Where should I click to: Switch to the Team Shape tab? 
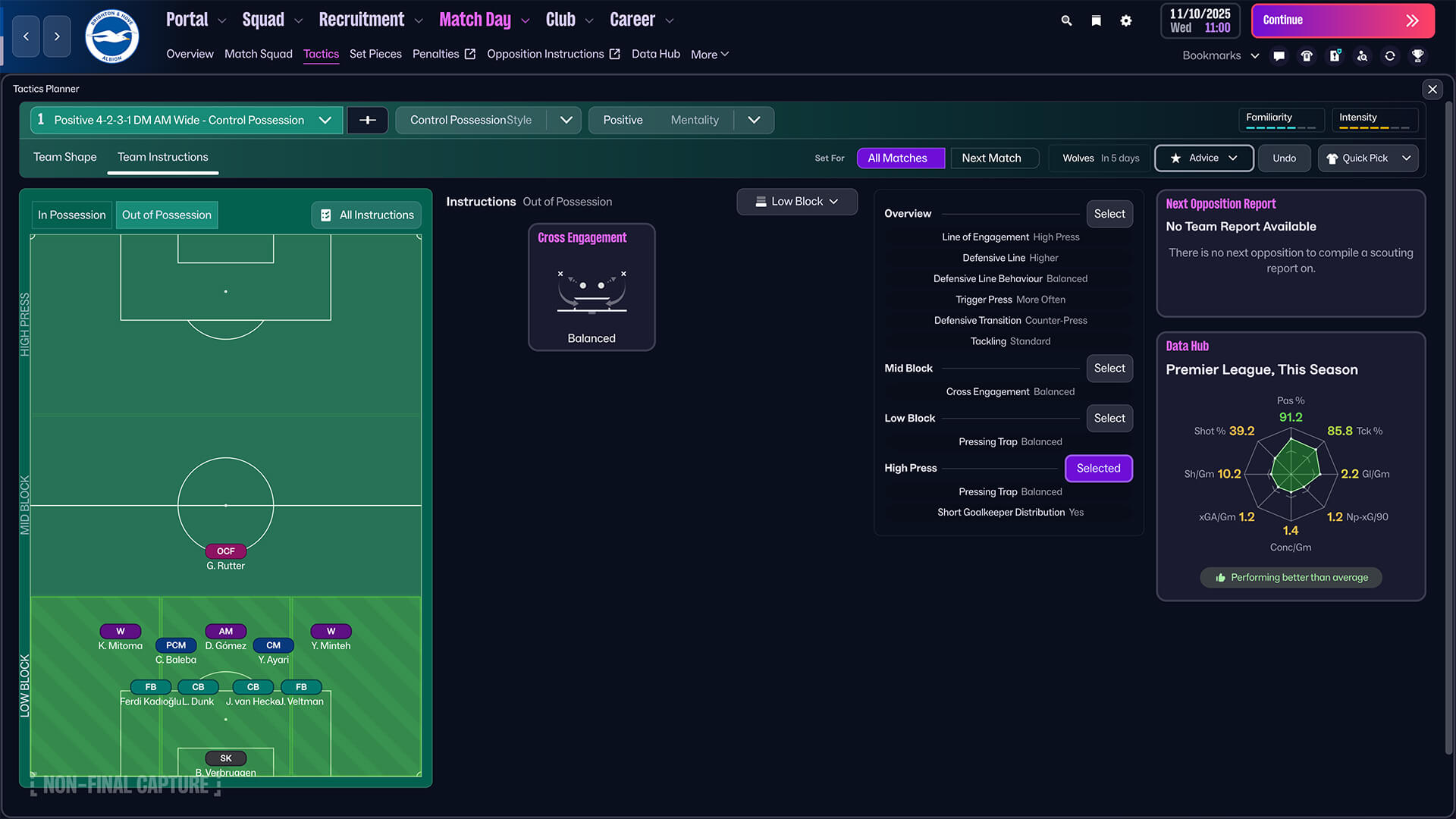(x=64, y=157)
